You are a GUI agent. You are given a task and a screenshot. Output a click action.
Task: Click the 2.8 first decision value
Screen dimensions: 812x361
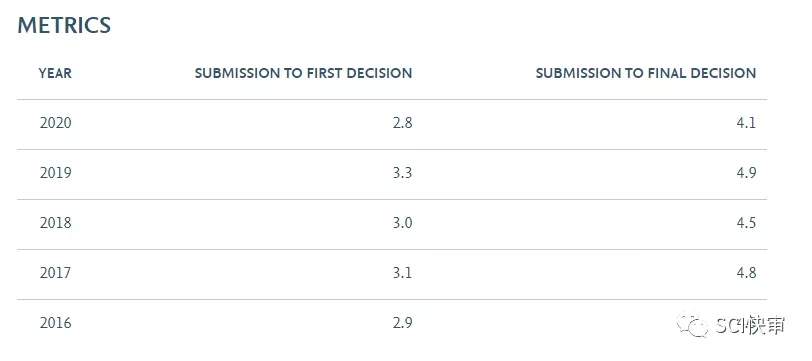(x=402, y=123)
